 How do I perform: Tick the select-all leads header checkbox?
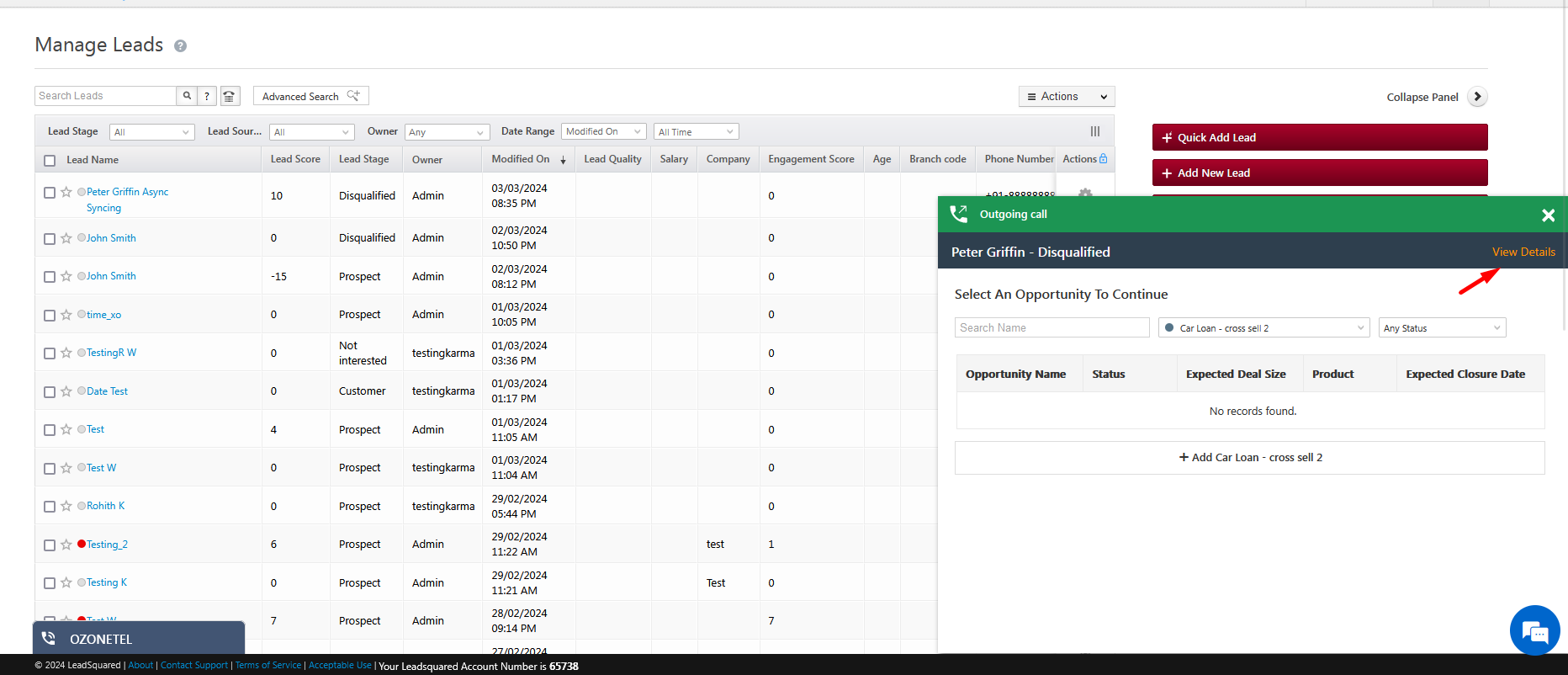[x=50, y=160]
